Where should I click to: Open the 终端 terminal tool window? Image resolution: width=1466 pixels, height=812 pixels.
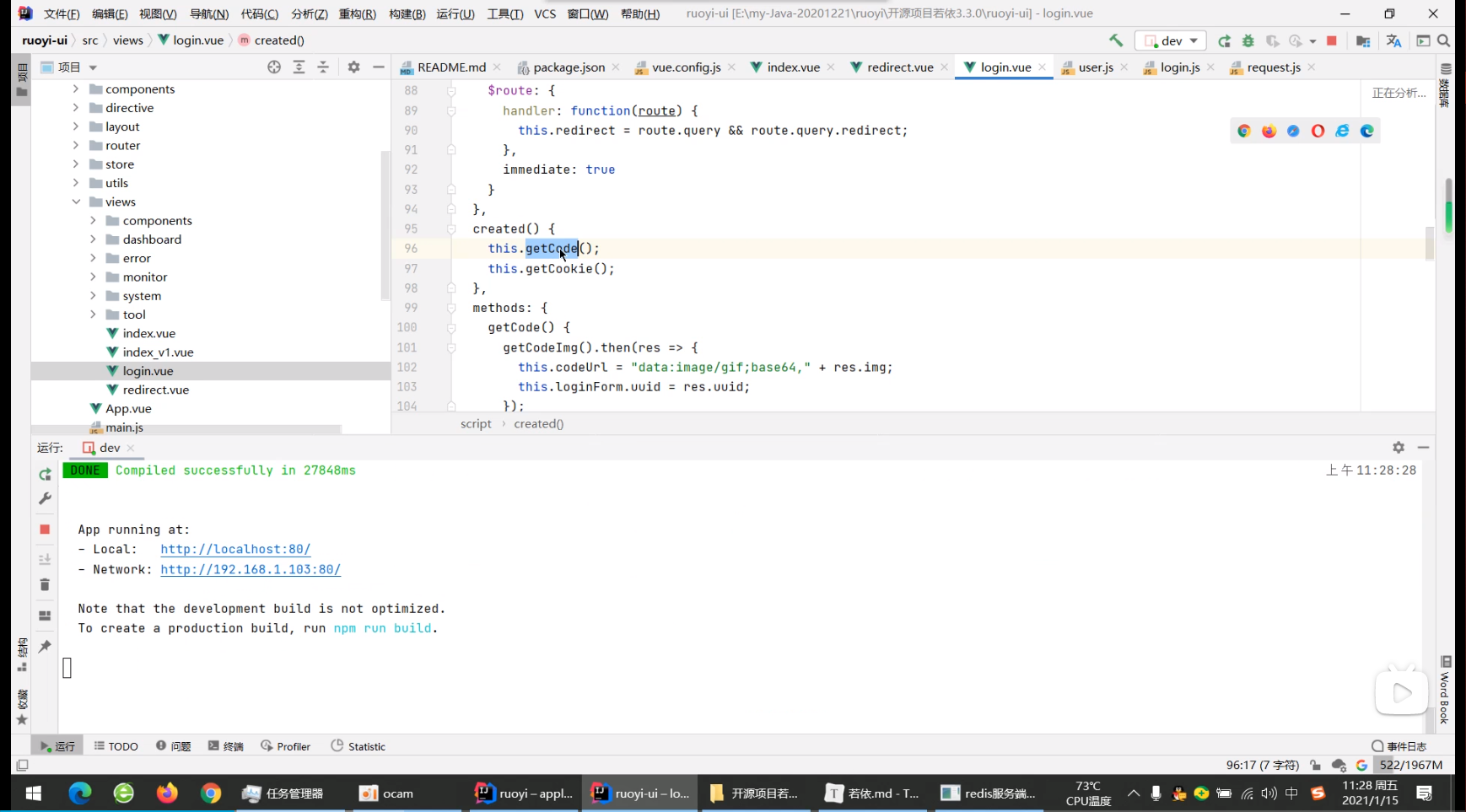coord(226,746)
